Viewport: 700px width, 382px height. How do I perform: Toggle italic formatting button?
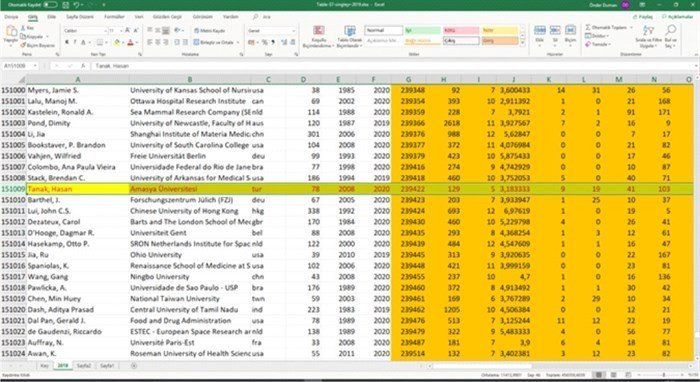click(x=75, y=42)
